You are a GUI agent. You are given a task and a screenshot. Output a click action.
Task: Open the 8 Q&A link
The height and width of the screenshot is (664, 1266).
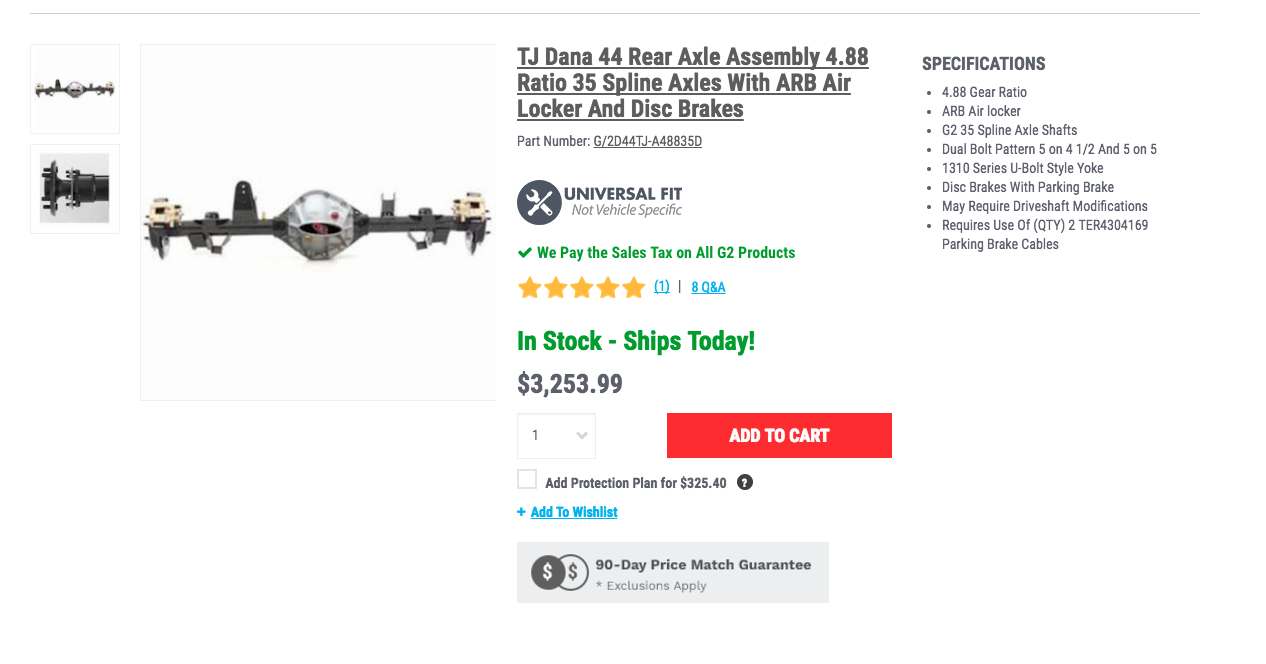click(708, 287)
